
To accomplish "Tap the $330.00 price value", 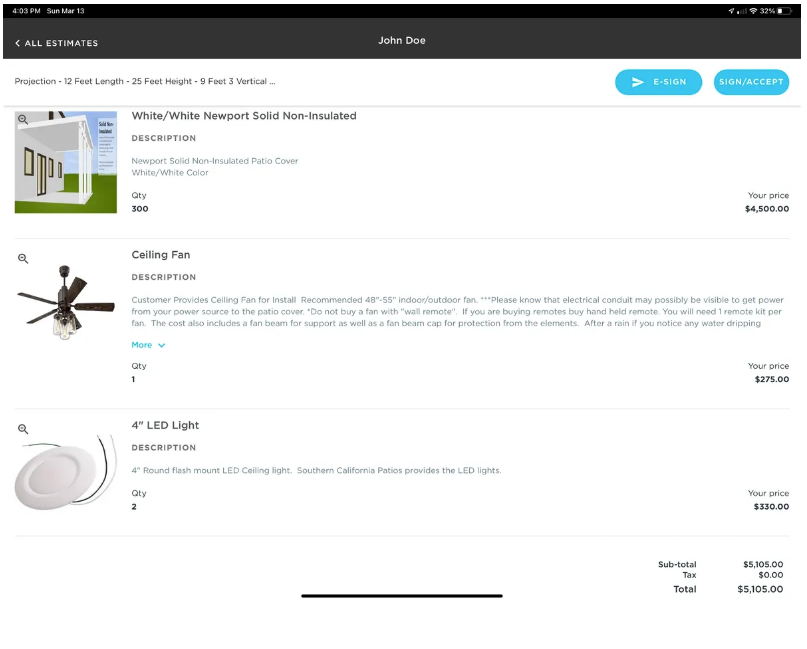I will pos(771,506).
